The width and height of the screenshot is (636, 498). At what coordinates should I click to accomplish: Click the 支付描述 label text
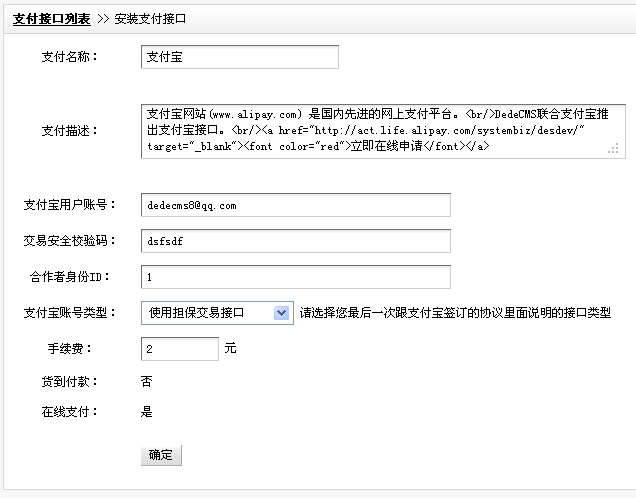69,131
